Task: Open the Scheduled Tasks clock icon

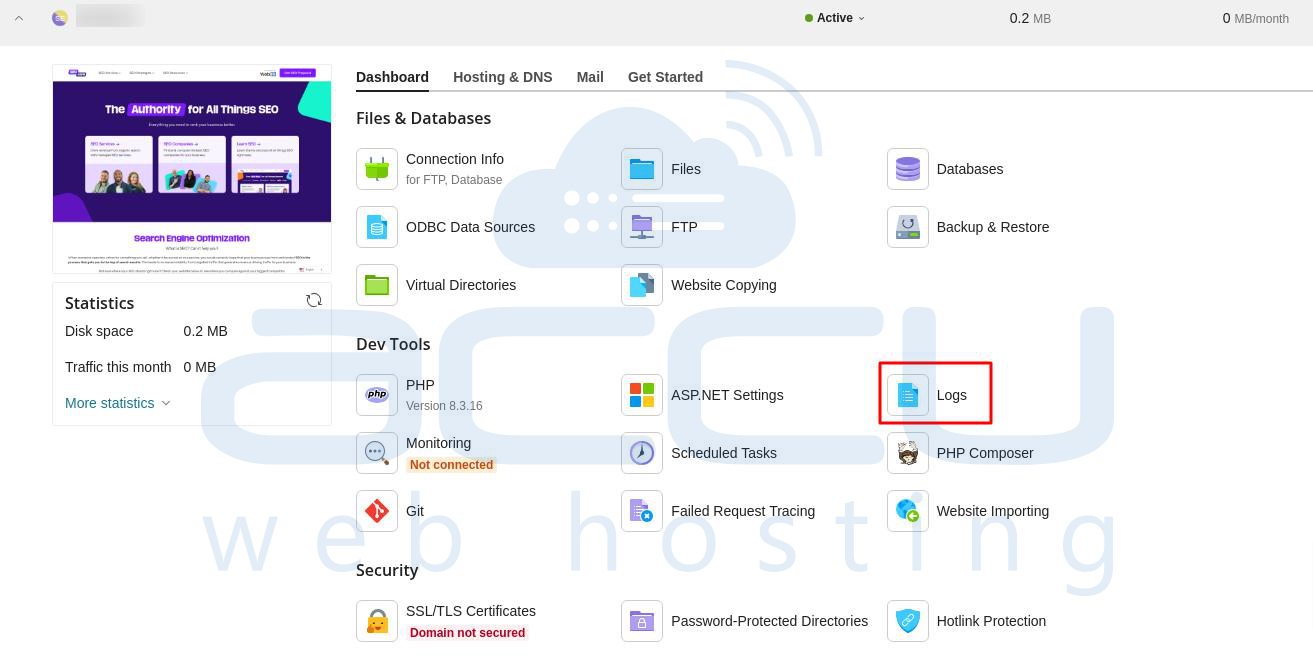Action: point(642,453)
